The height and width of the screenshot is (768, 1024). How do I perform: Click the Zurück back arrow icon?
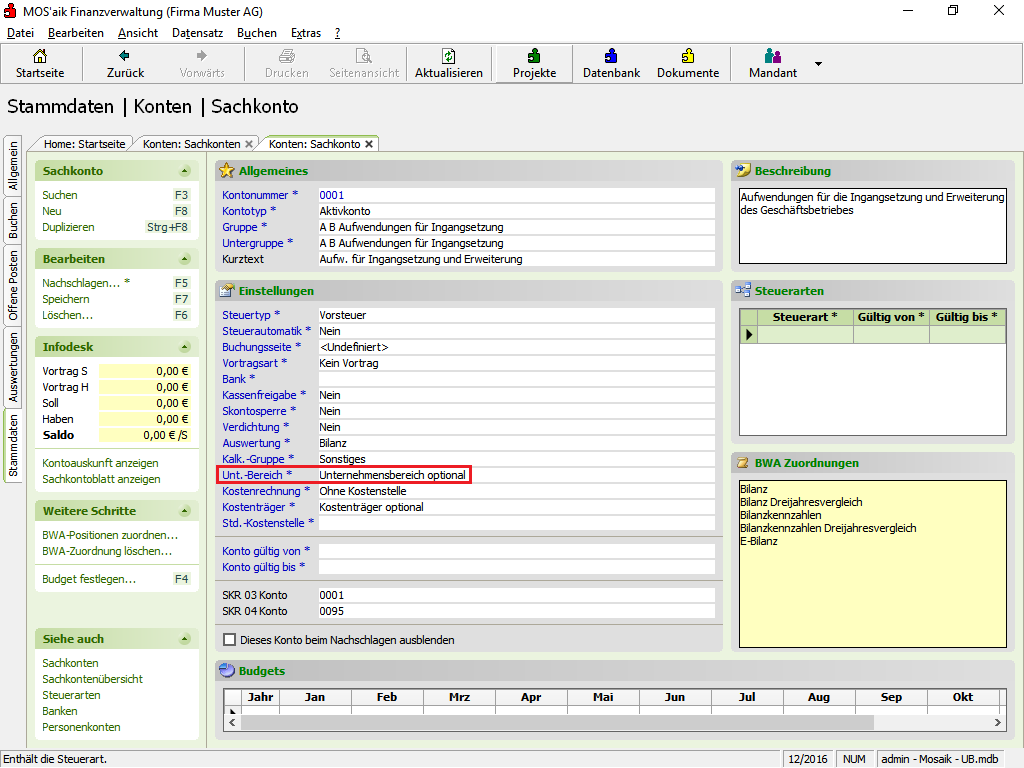(x=125, y=56)
